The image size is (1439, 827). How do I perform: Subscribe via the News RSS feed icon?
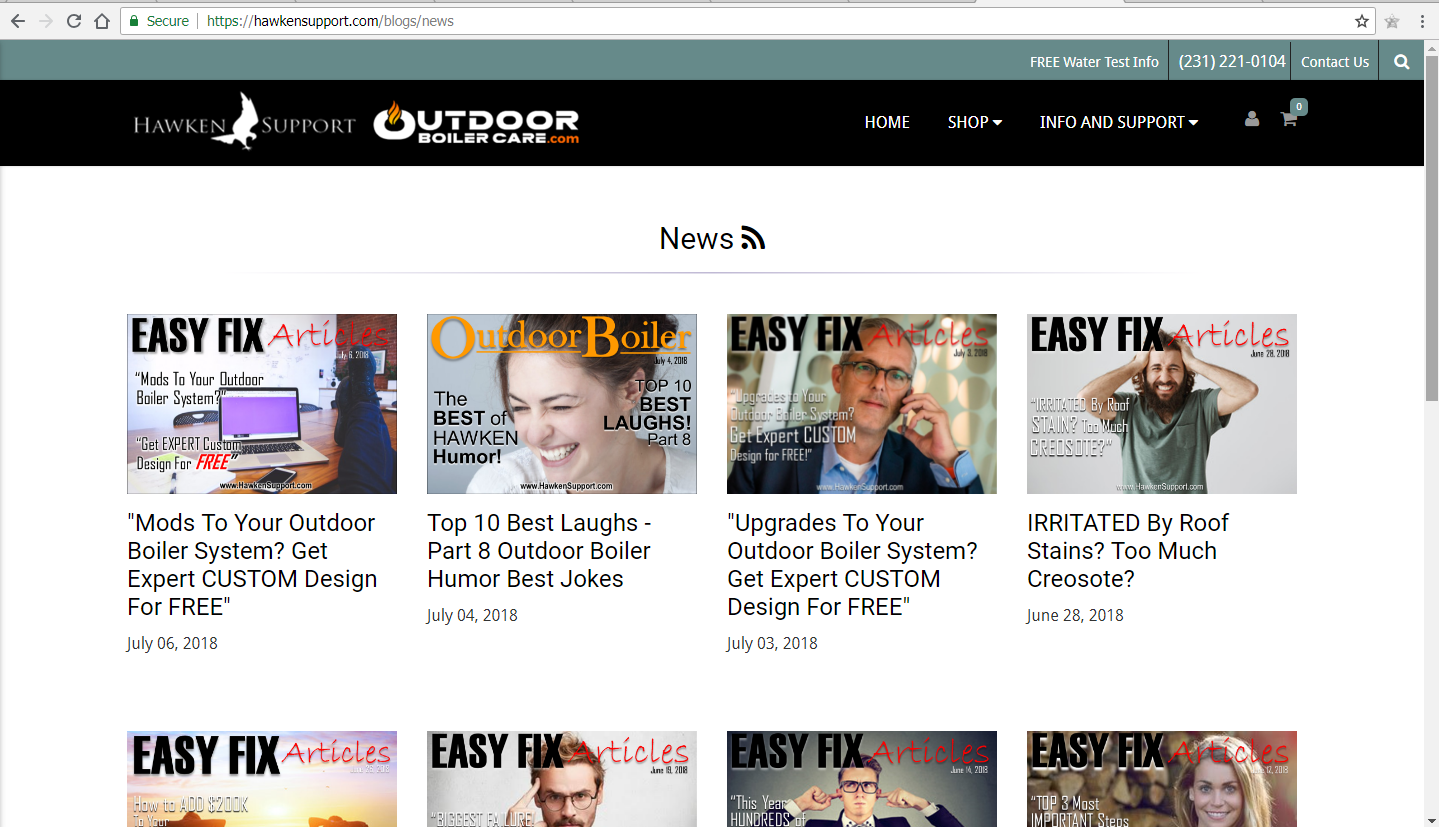pos(753,238)
